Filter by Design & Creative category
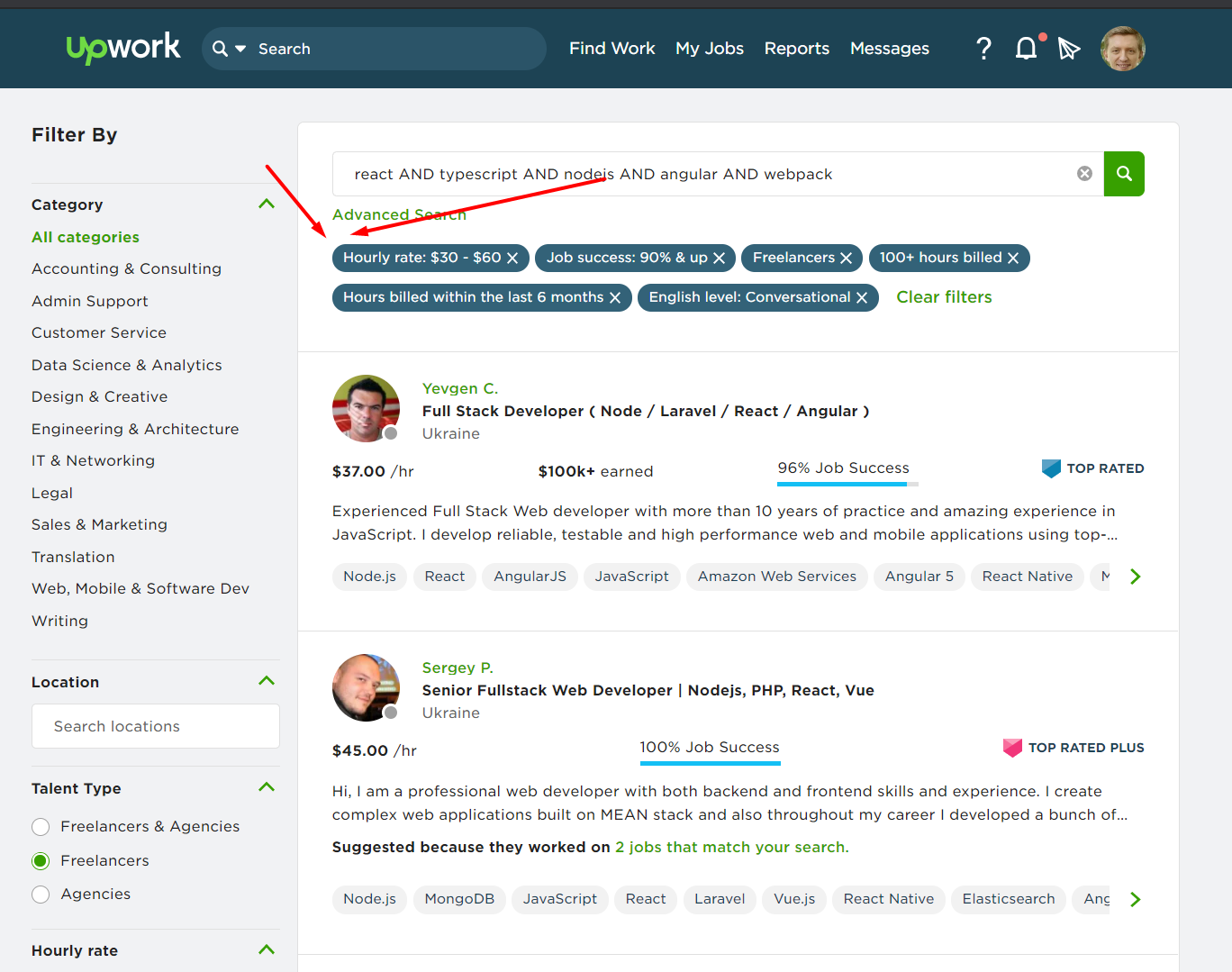This screenshot has height=972, width=1232. click(x=100, y=396)
